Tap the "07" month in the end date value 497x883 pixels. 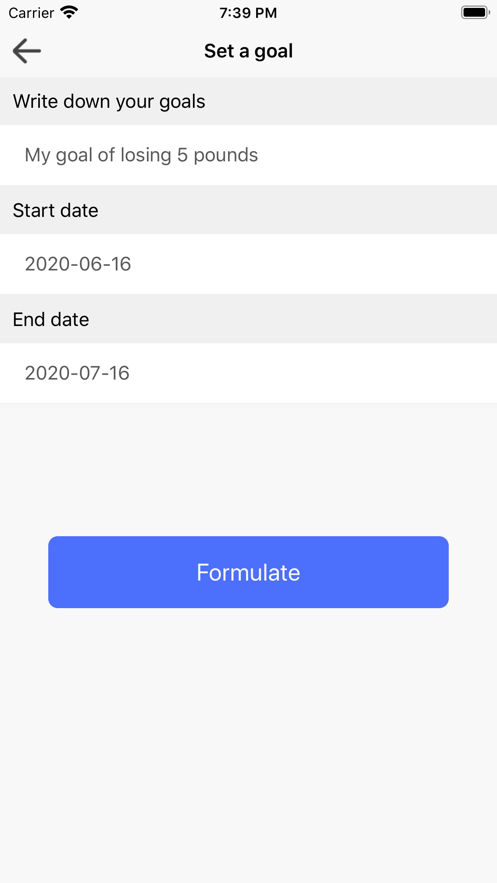[x=83, y=373]
